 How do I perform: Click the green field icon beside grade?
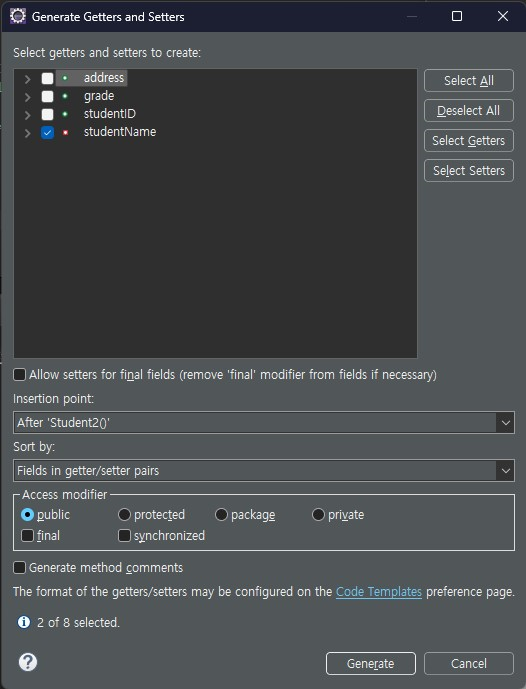(65, 96)
